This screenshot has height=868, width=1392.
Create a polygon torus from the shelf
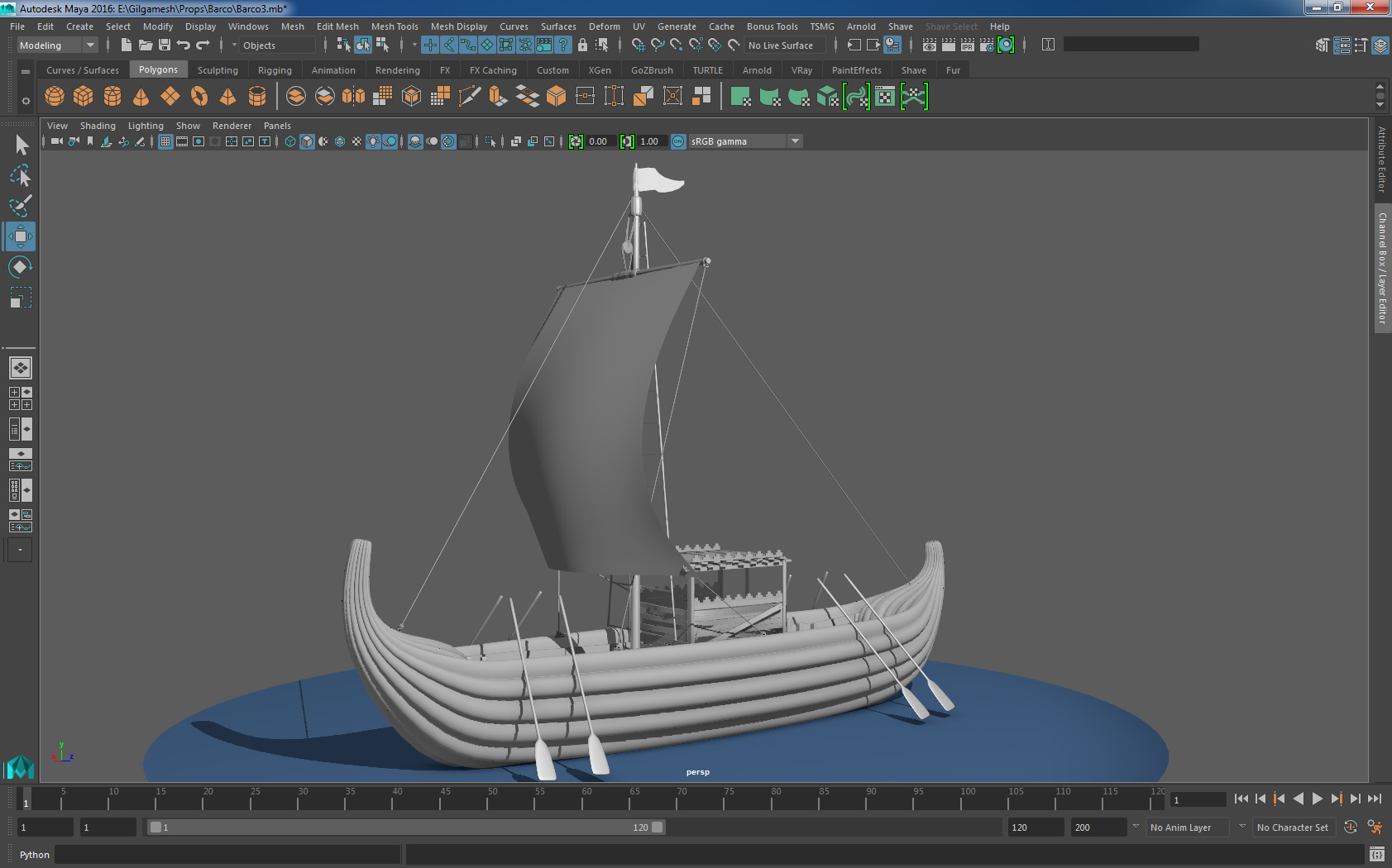point(199,97)
